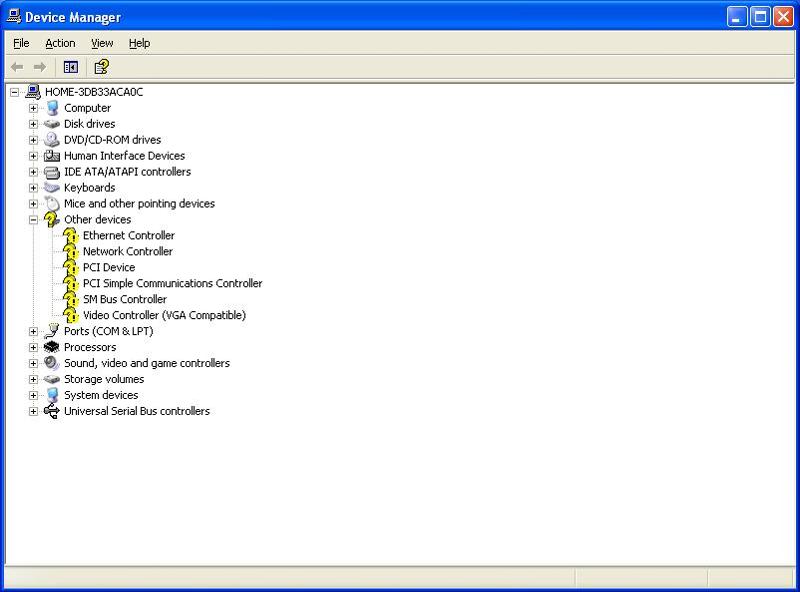800x592 pixels.
Task: Expand the DVD/CD-ROM drives category
Action: click(x=33, y=140)
